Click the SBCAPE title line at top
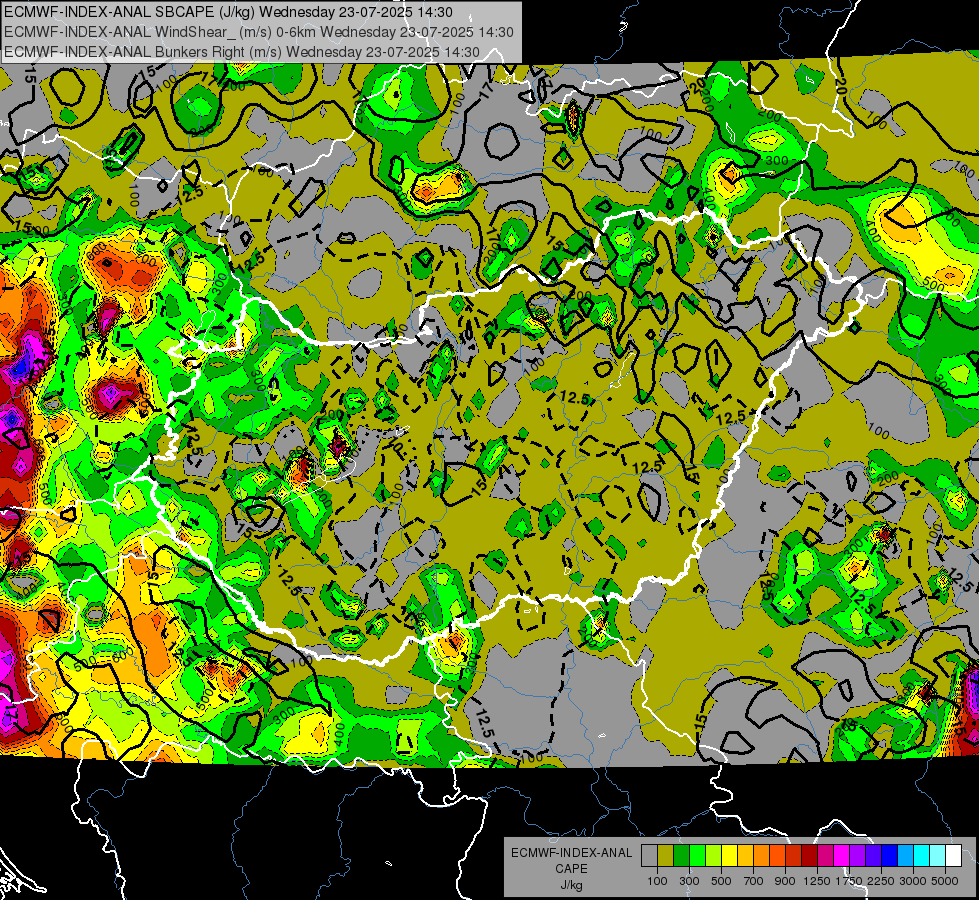The height and width of the screenshot is (900, 979). 229,12
